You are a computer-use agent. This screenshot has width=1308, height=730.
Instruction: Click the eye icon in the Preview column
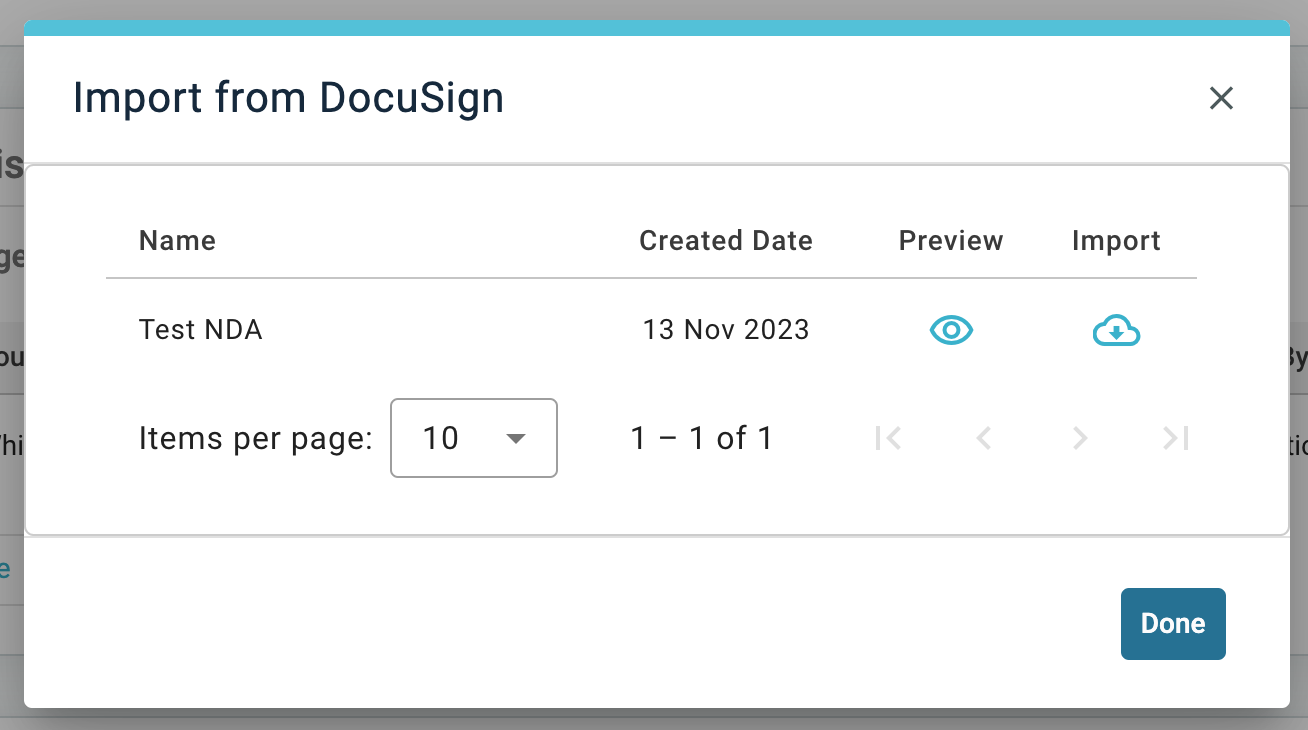coord(951,330)
